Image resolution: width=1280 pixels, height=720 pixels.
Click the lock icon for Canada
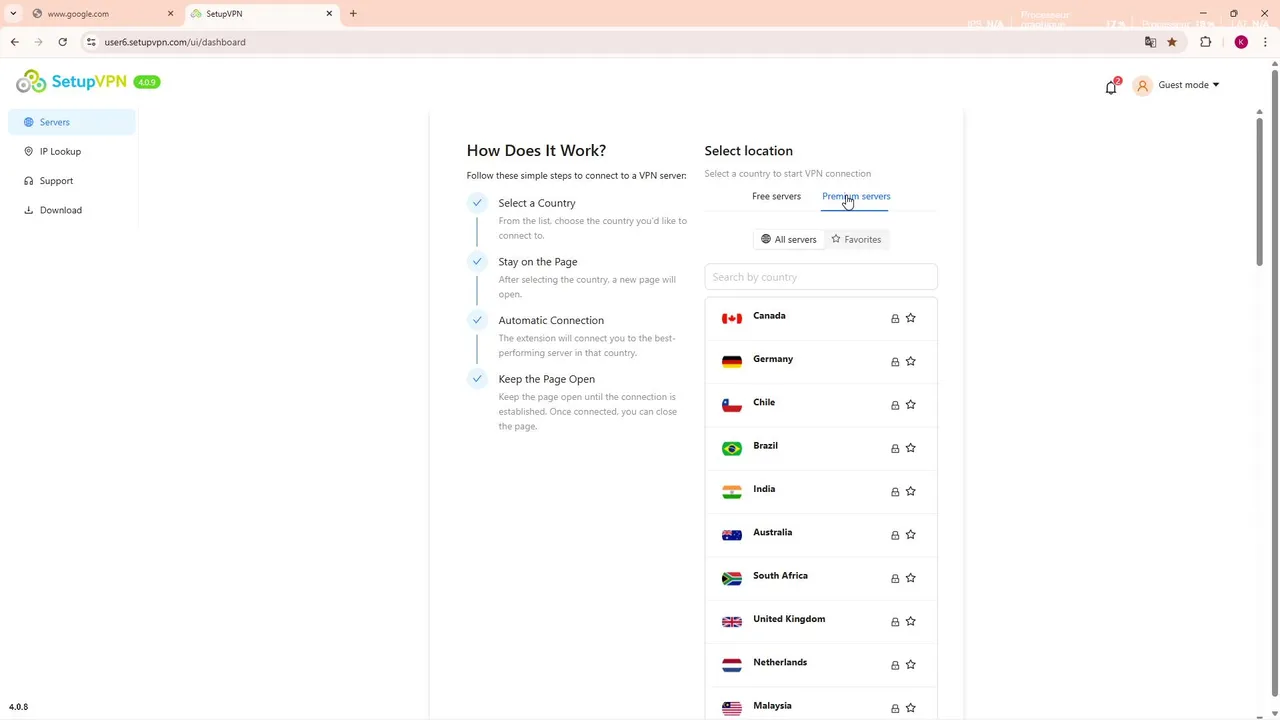[895, 318]
